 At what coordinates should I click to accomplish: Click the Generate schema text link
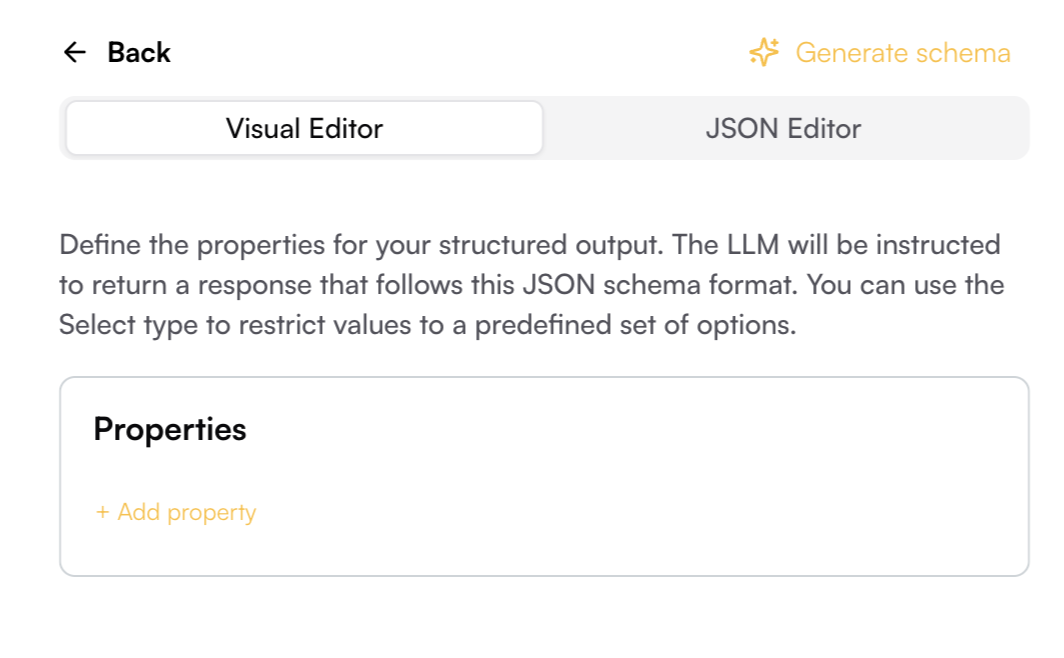[x=902, y=52]
